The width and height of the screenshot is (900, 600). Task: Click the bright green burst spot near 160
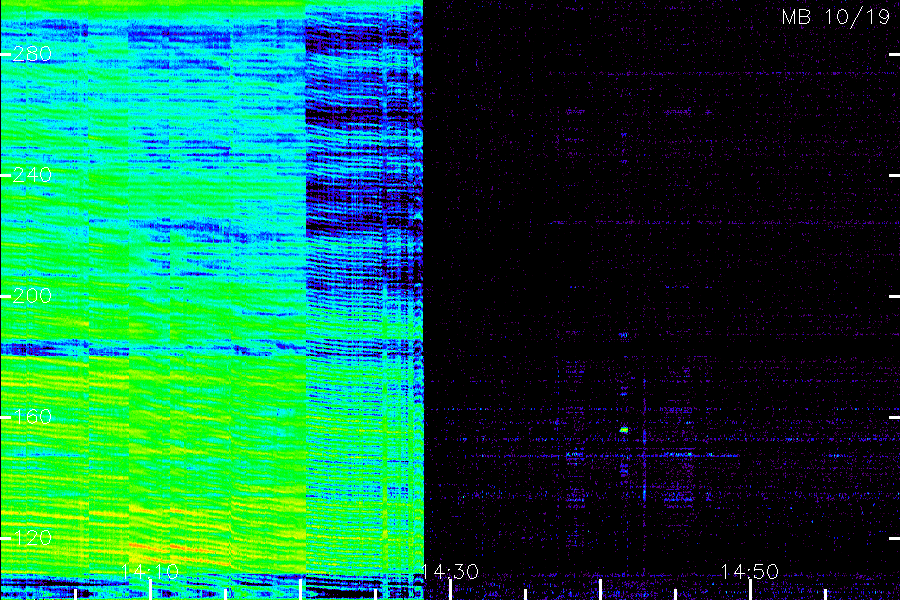[x=624, y=429]
